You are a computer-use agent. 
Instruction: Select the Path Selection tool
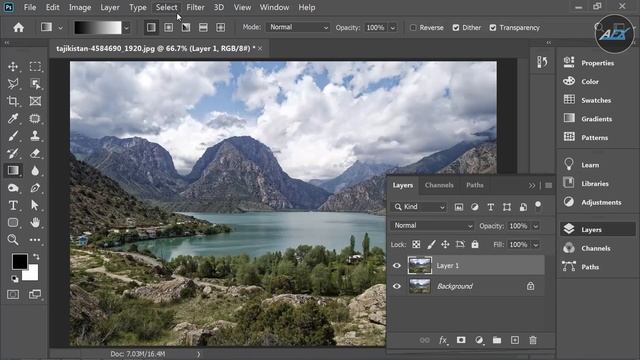pos(35,205)
